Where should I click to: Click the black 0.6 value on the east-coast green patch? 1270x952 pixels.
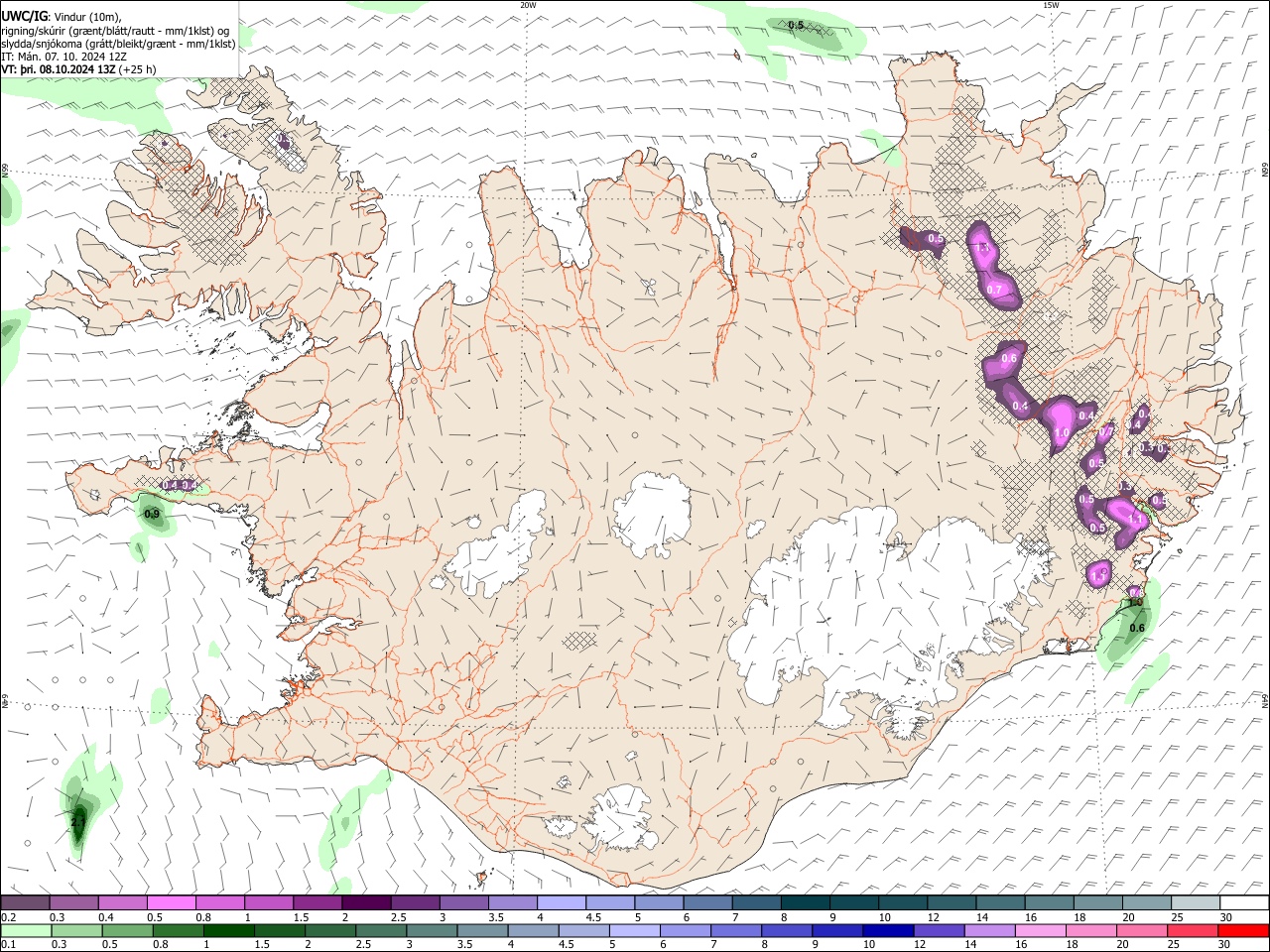(1137, 628)
